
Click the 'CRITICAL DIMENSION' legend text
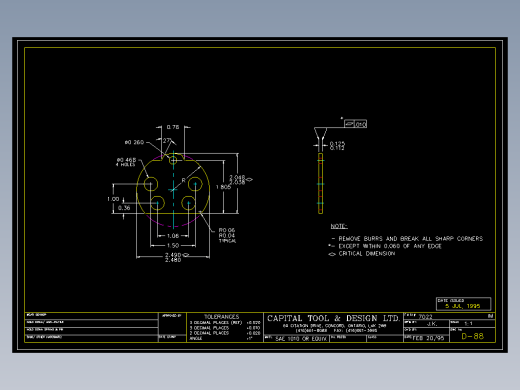tap(367, 254)
